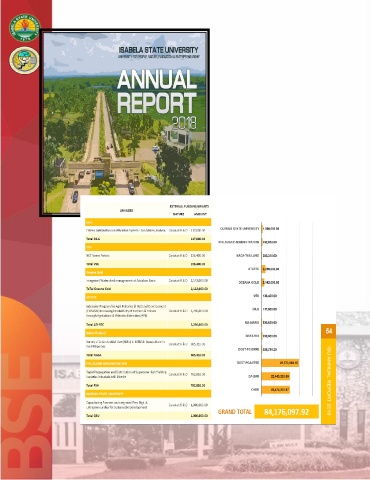Screen dimensions: 370x480
Task: Click the GRAND TOTAL label
Action: 234,412
